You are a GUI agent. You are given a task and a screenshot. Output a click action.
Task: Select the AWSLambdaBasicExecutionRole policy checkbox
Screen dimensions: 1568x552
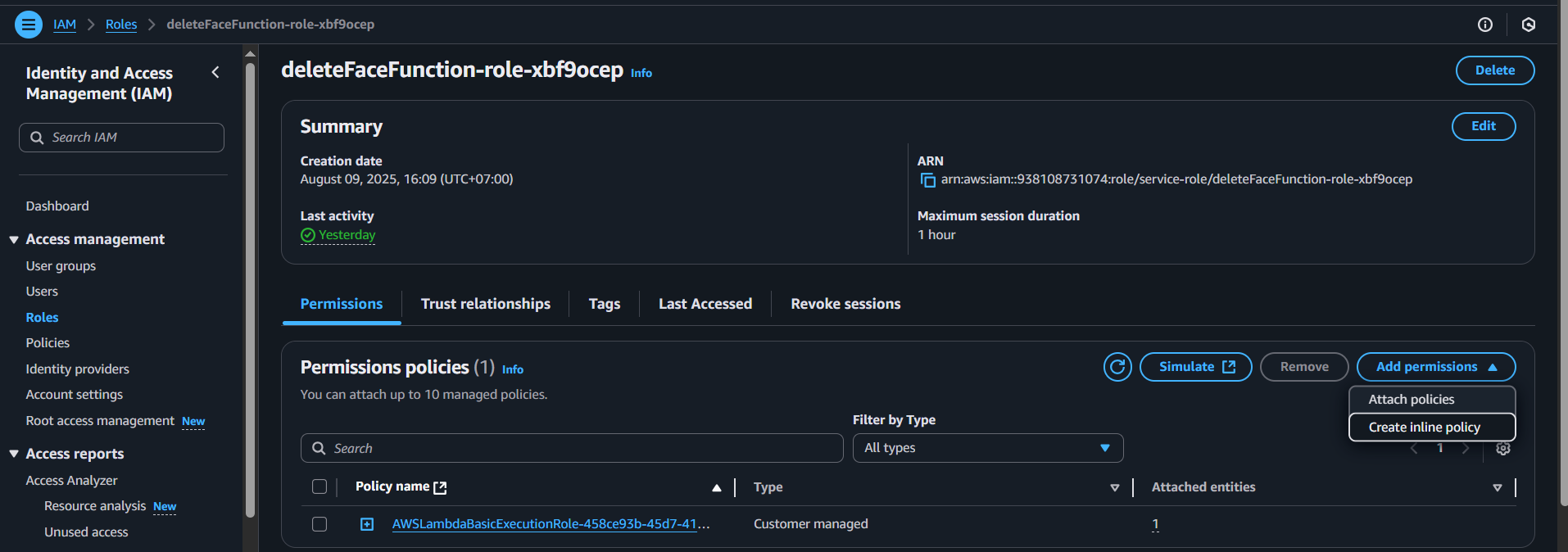click(319, 524)
